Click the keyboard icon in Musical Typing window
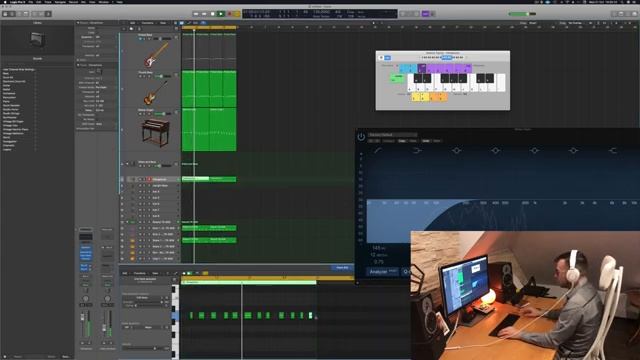The image size is (640, 360). [381, 58]
